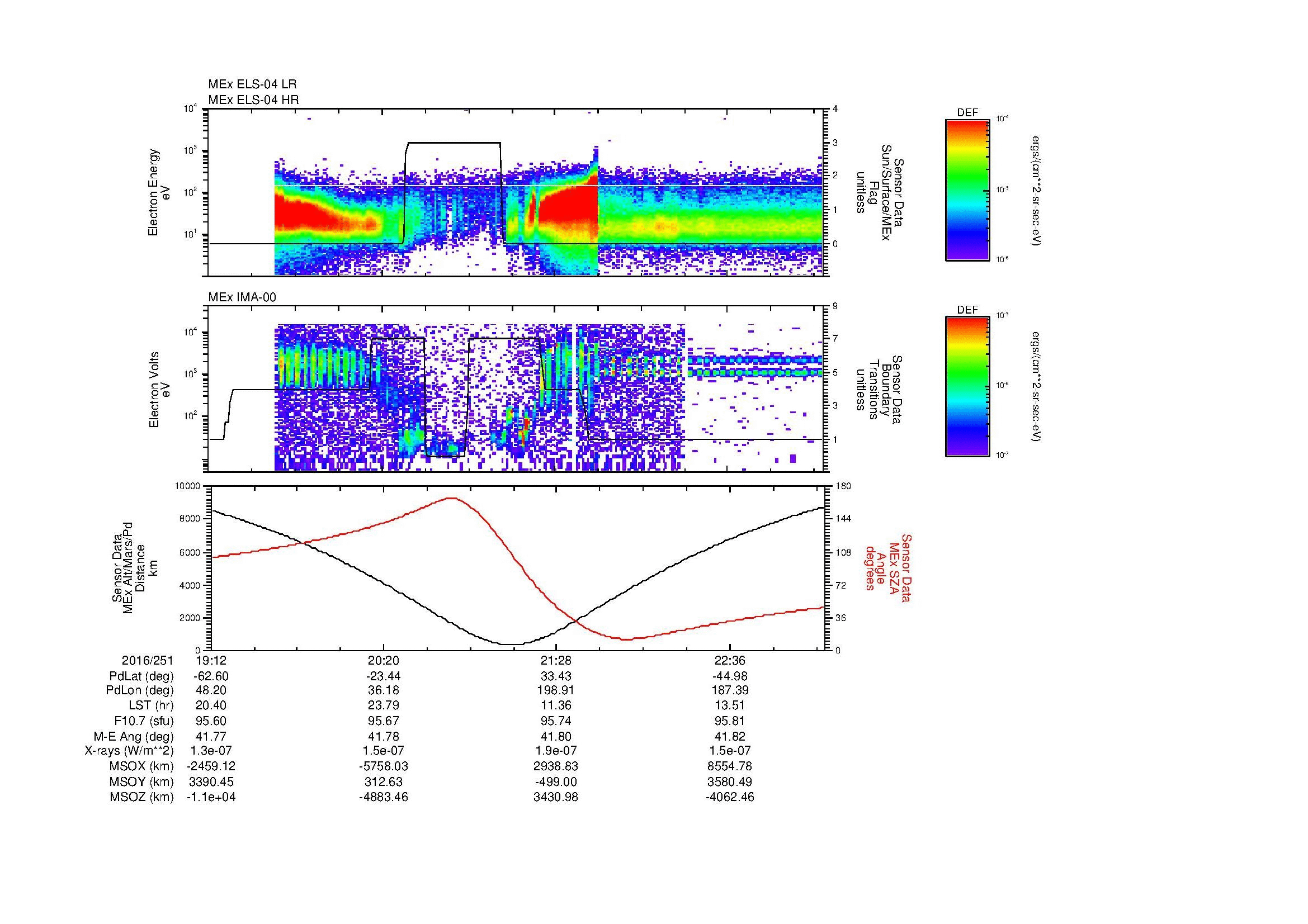Click the F10.7 value 95.81

click(730, 721)
